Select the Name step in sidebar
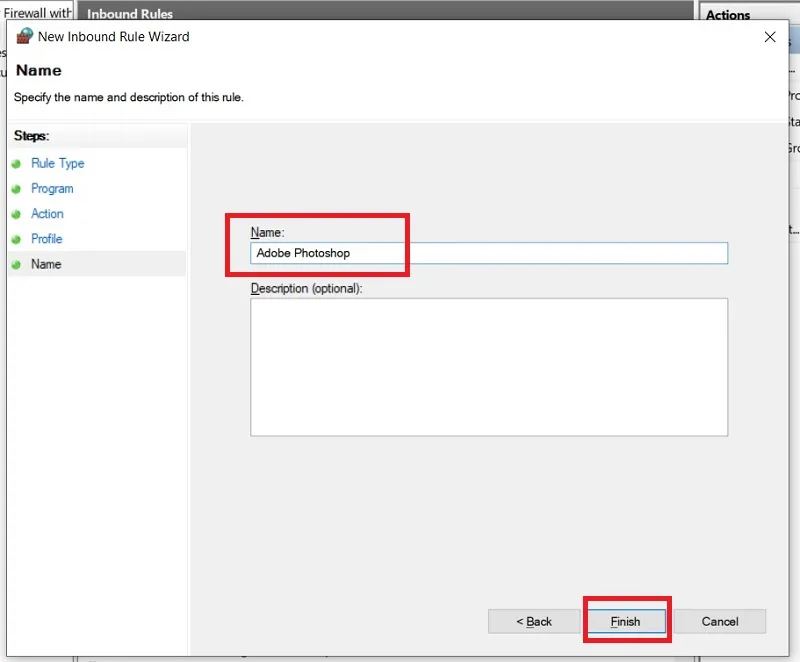The height and width of the screenshot is (662, 800). pyautogui.click(x=46, y=264)
